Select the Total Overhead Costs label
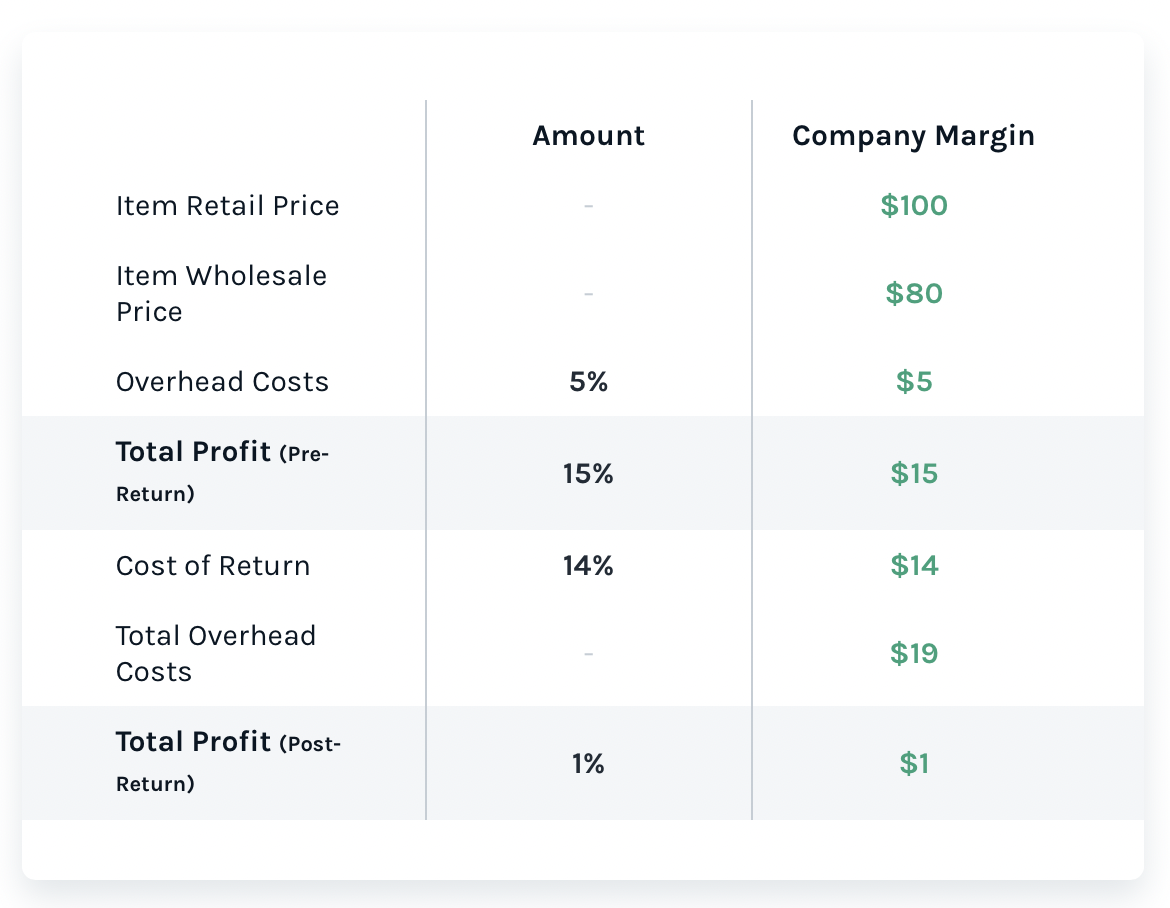Viewport: 1170px width, 908px height. pos(216,654)
